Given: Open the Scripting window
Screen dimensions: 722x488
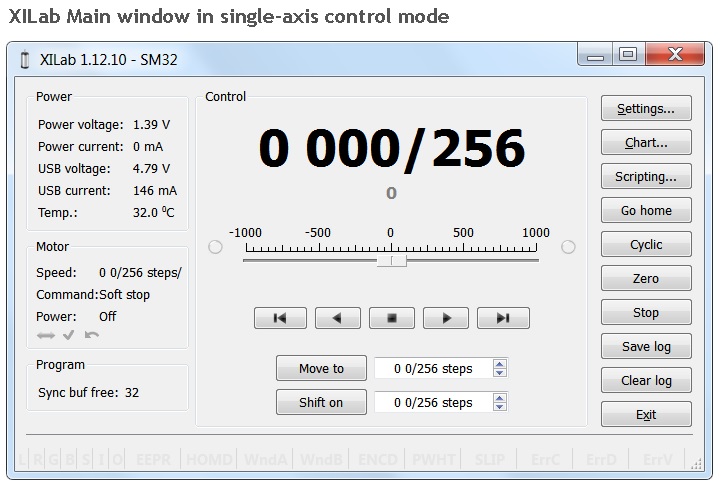Looking at the screenshot, I should tap(646, 177).
